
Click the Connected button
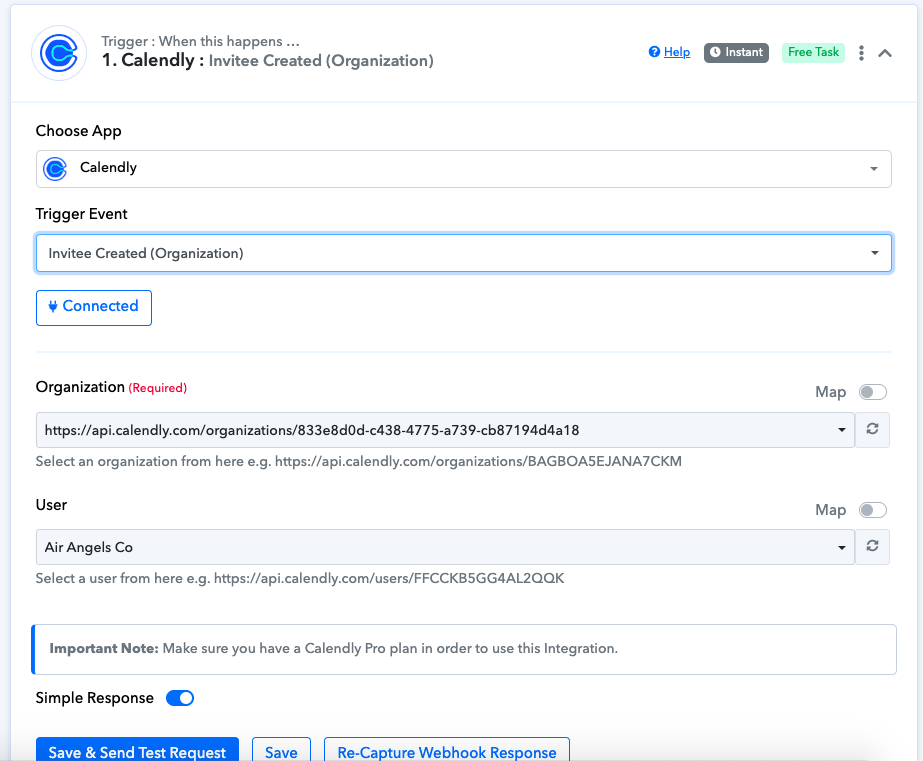[94, 307]
